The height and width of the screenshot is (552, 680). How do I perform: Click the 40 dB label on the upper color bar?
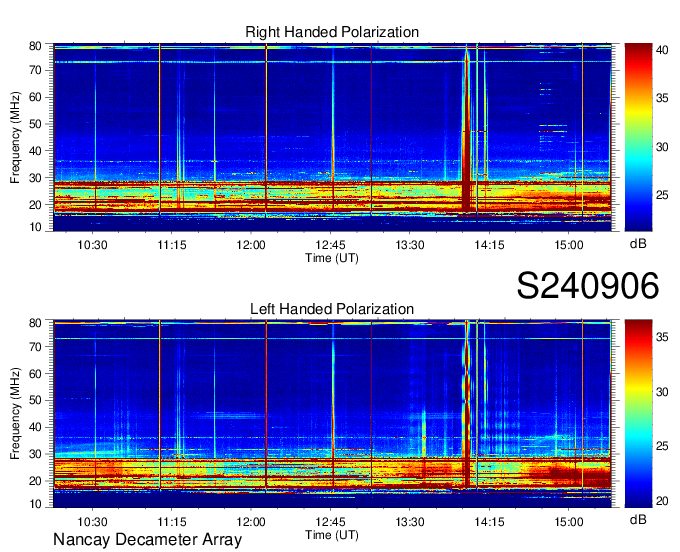662,50
